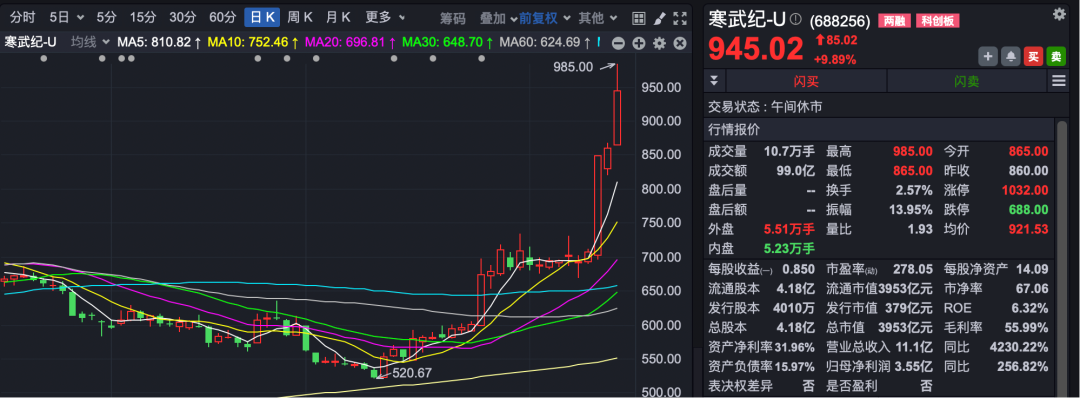Select the drawing brush tool
This screenshot has height=398, width=1080.
tap(659, 18)
